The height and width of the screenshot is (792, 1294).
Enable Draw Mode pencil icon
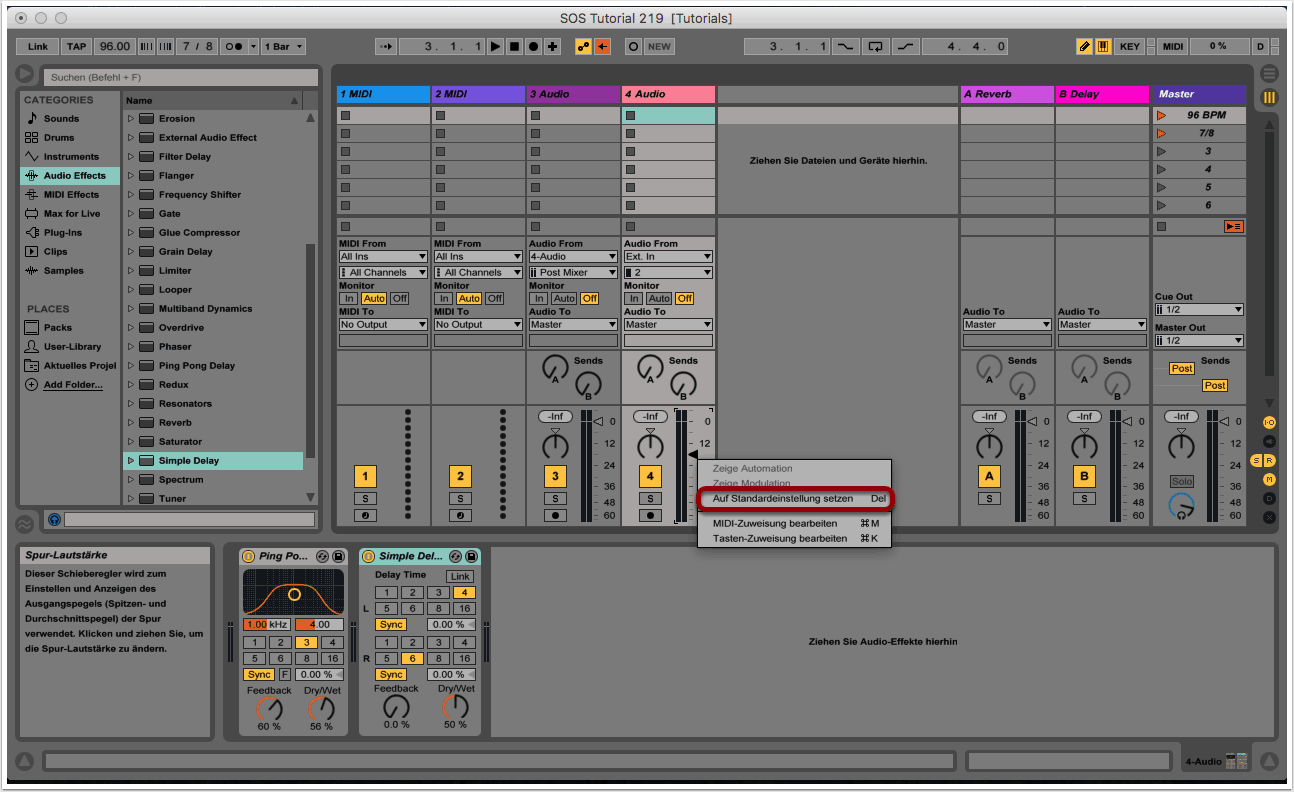pyautogui.click(x=1085, y=47)
